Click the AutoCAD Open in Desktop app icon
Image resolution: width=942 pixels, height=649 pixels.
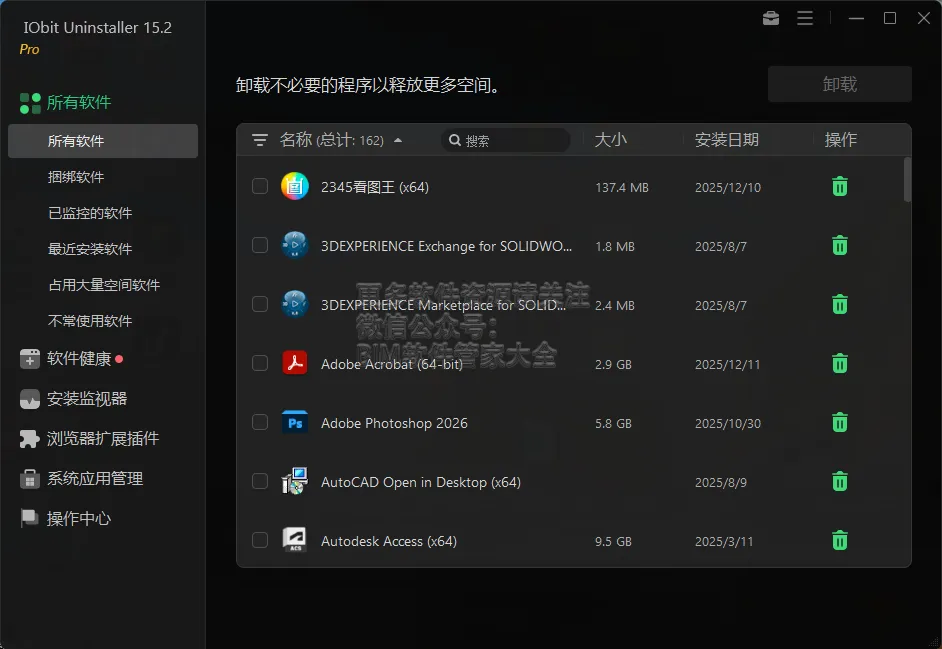(x=295, y=481)
